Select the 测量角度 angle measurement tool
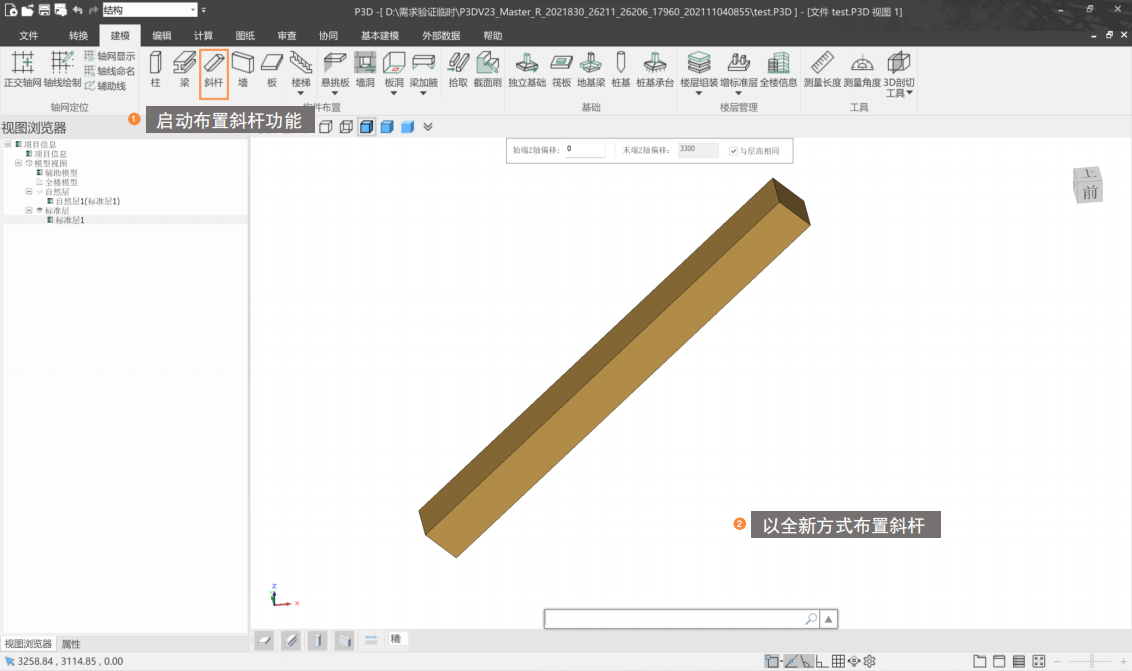This screenshot has height=671, width=1132. [x=862, y=70]
